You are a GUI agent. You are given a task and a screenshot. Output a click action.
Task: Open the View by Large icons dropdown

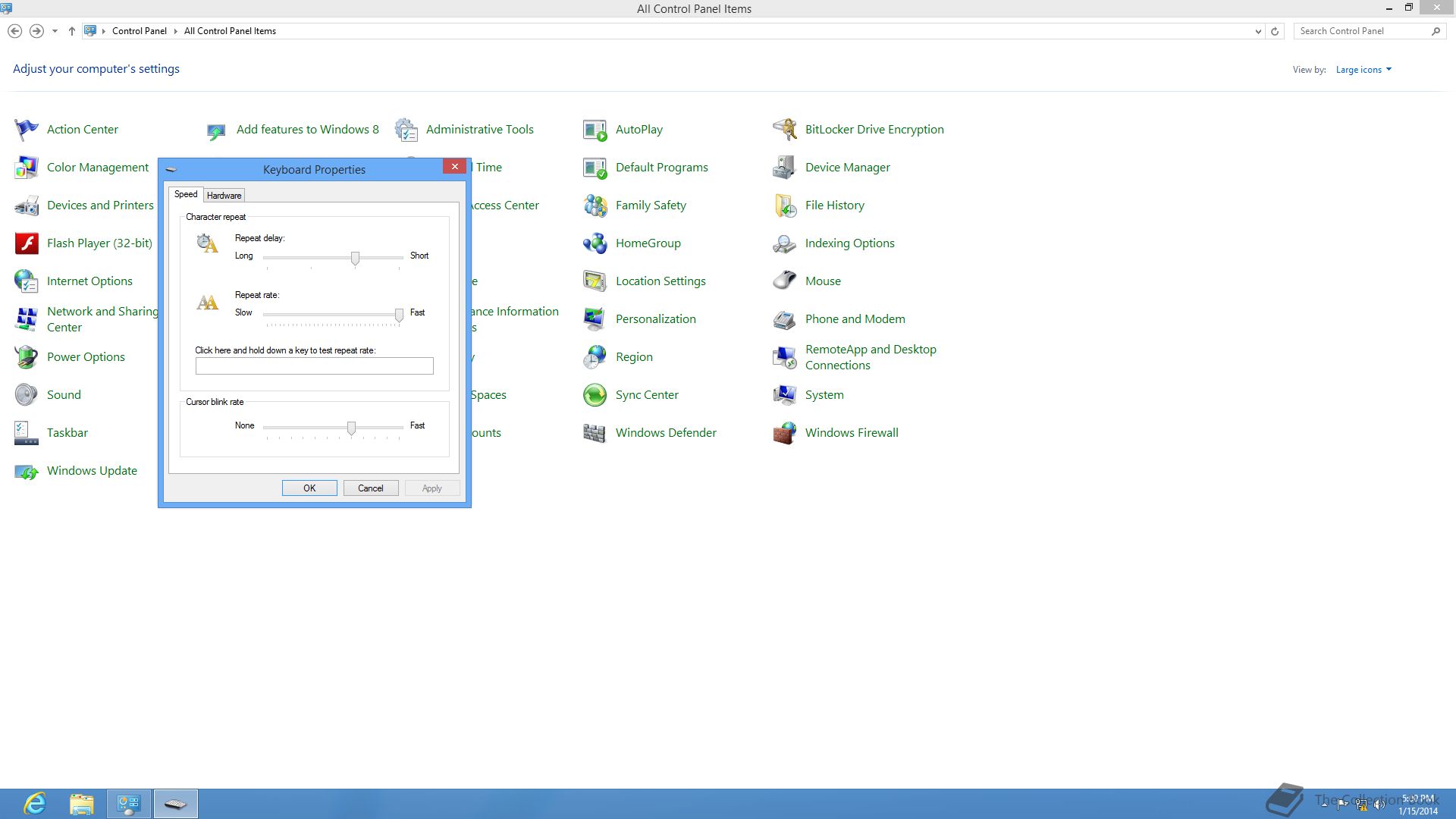[1363, 70]
